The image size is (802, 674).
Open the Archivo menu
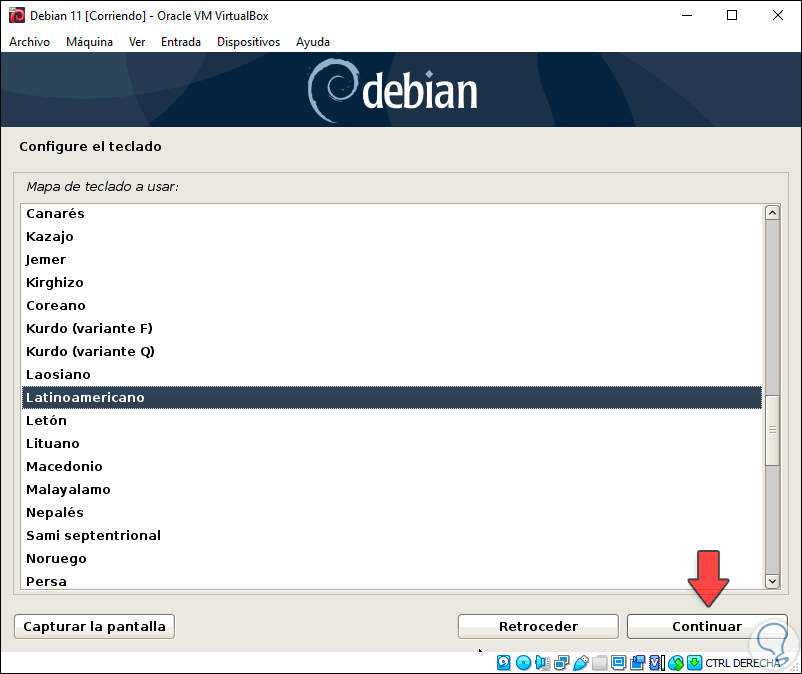[x=29, y=42]
